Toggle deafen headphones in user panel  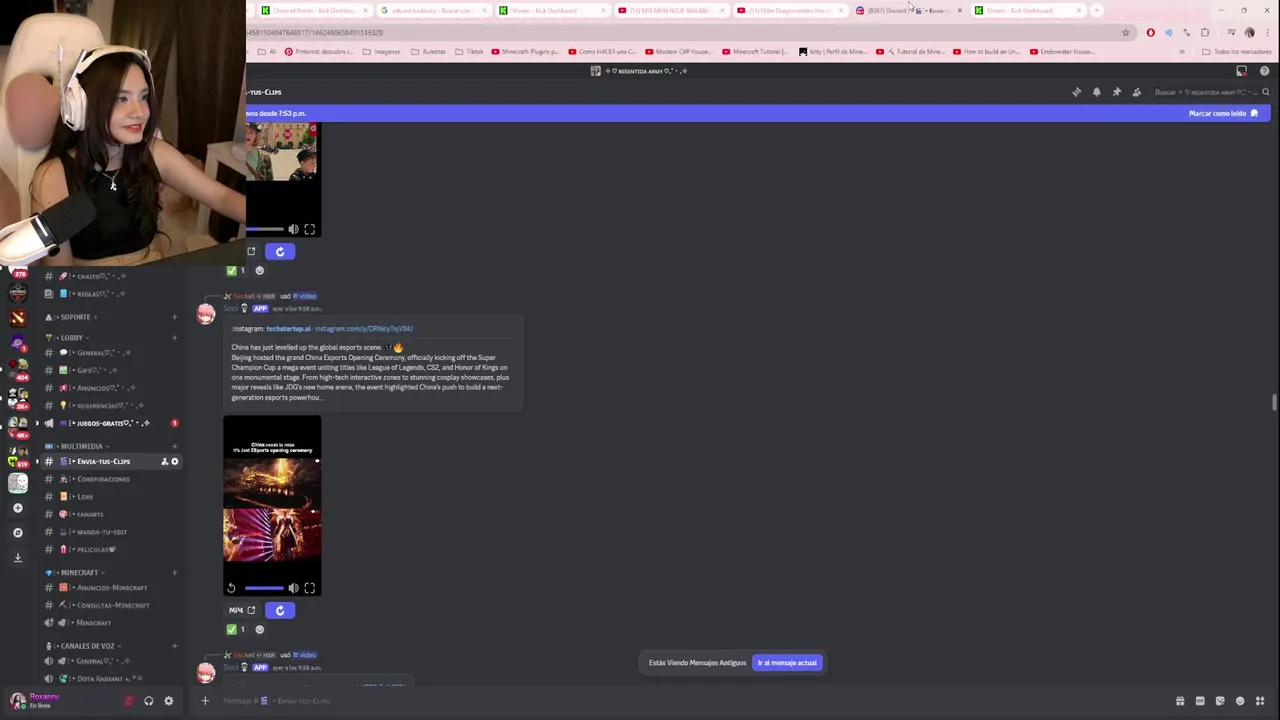148,701
